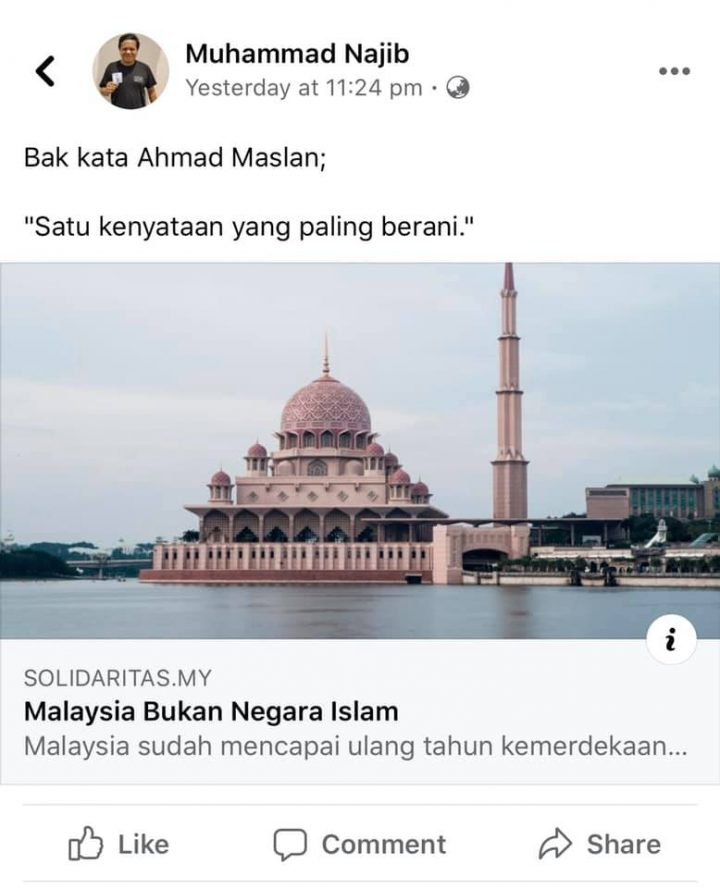Click the thumbs-up Like icon
Image resolution: width=720 pixels, height=888 pixels.
tap(86, 844)
